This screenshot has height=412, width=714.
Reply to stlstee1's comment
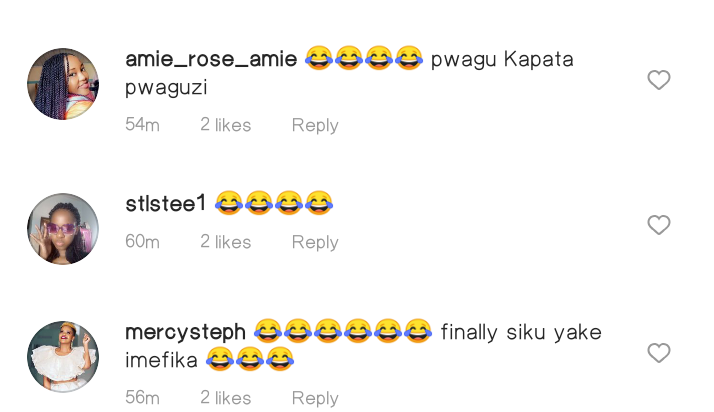(315, 243)
